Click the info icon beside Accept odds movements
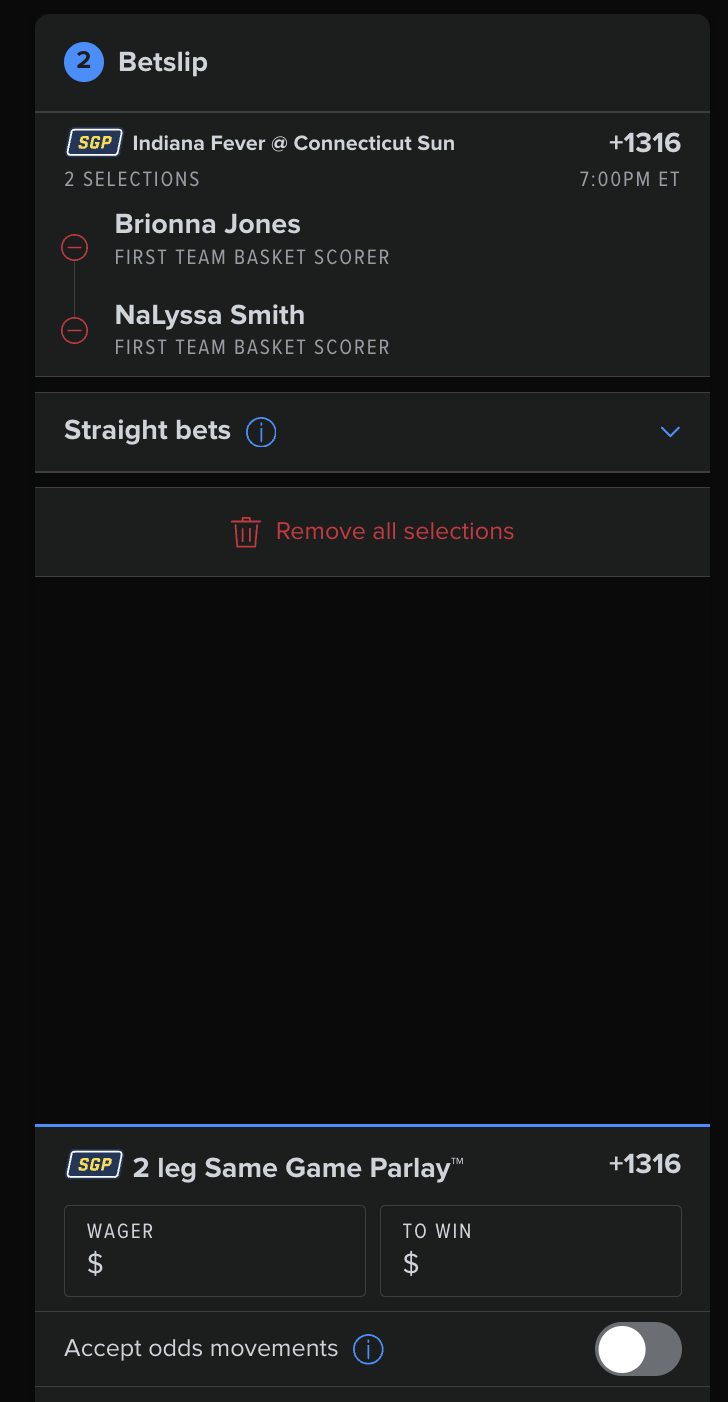The image size is (728, 1402). [x=368, y=1350]
